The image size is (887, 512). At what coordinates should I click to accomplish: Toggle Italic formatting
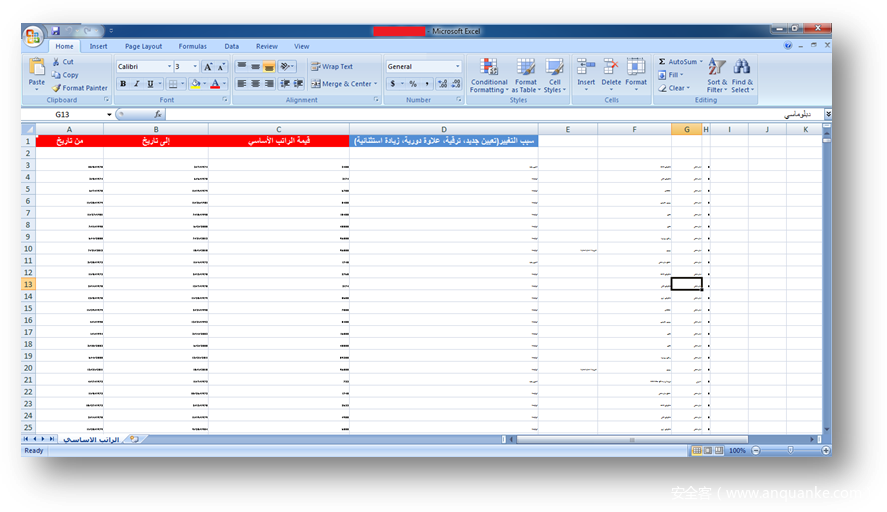coord(136,84)
